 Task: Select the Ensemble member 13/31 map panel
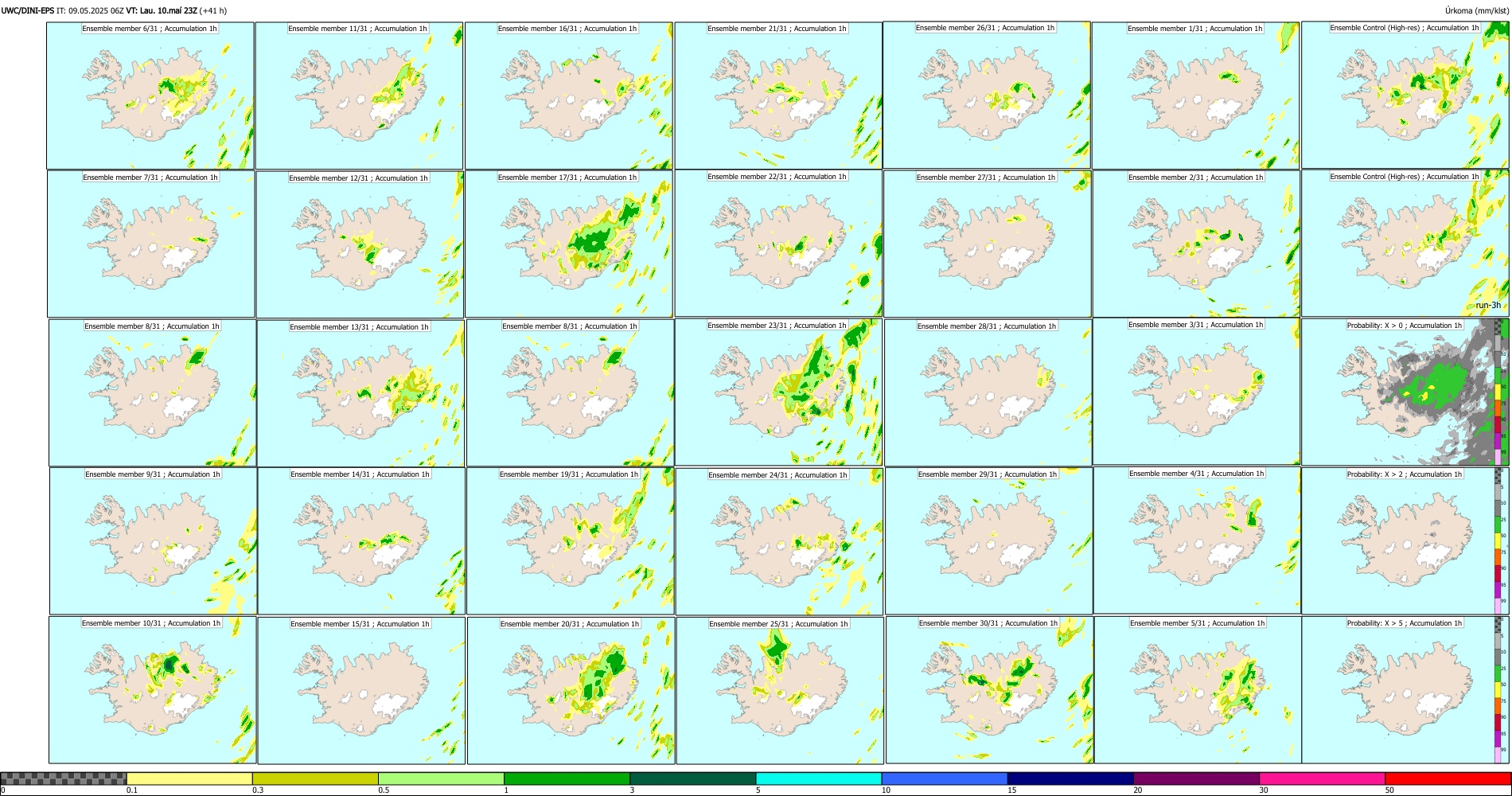(360, 394)
